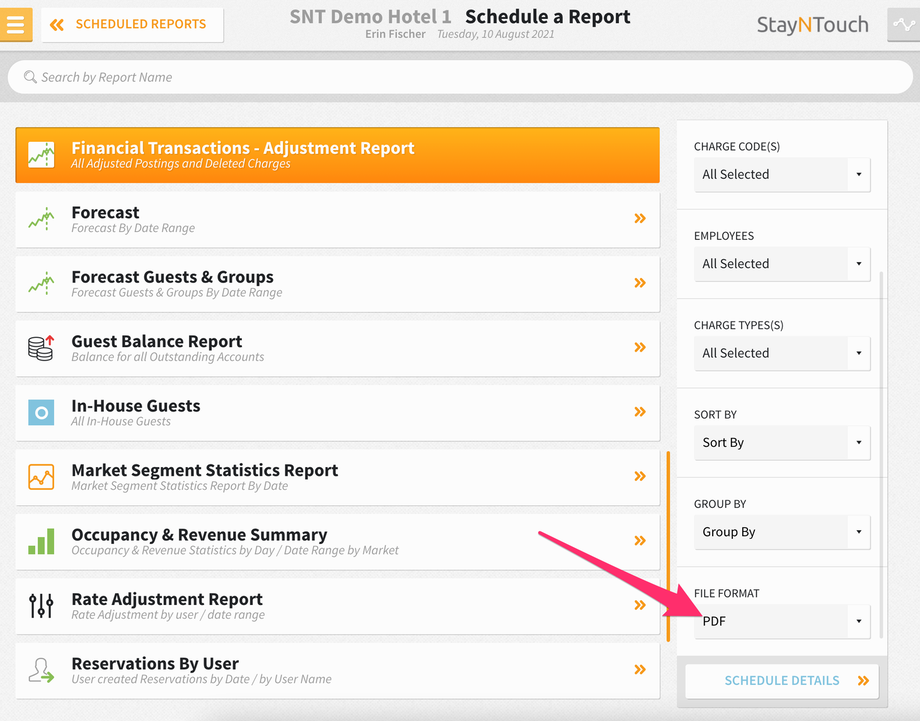Open the Charge Types(s) dropdown
Viewport: 920px width, 721px height.
782,353
